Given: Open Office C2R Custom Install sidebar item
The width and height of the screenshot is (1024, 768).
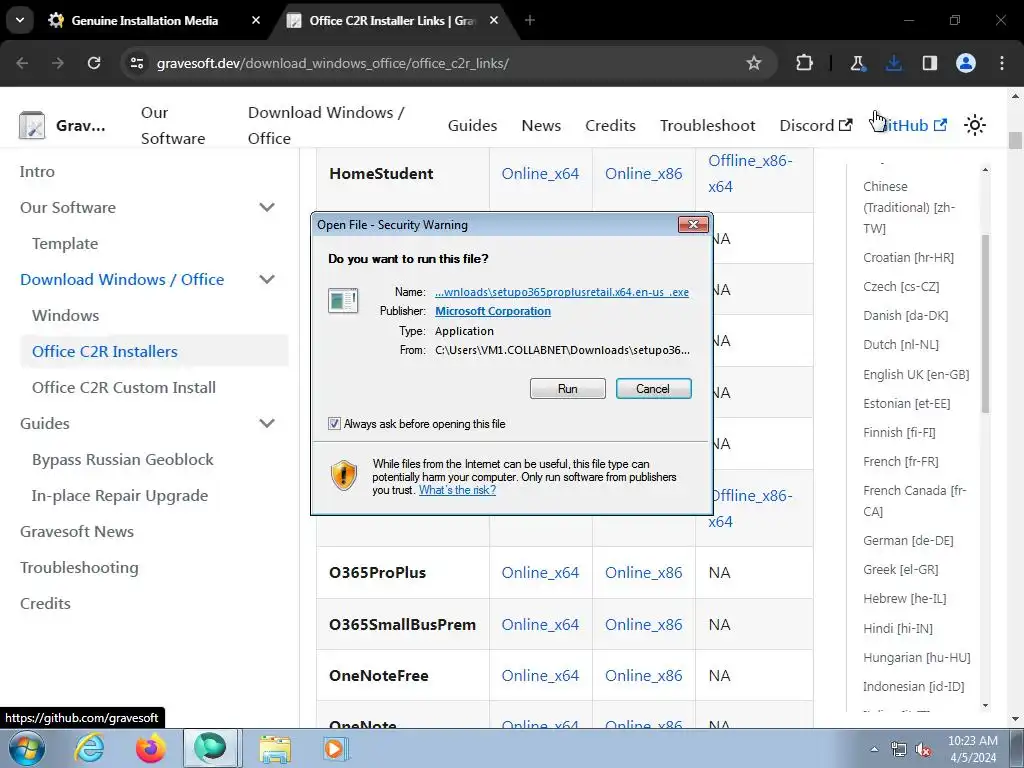Looking at the screenshot, I should coord(123,387).
